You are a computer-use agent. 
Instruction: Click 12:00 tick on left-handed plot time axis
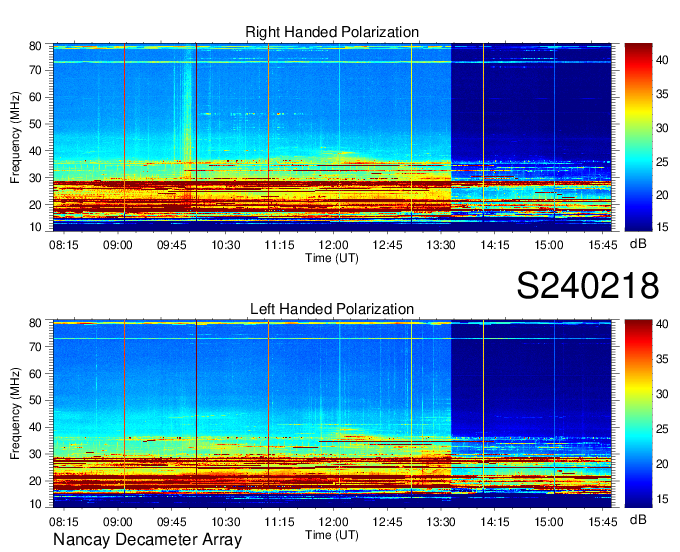point(333,521)
